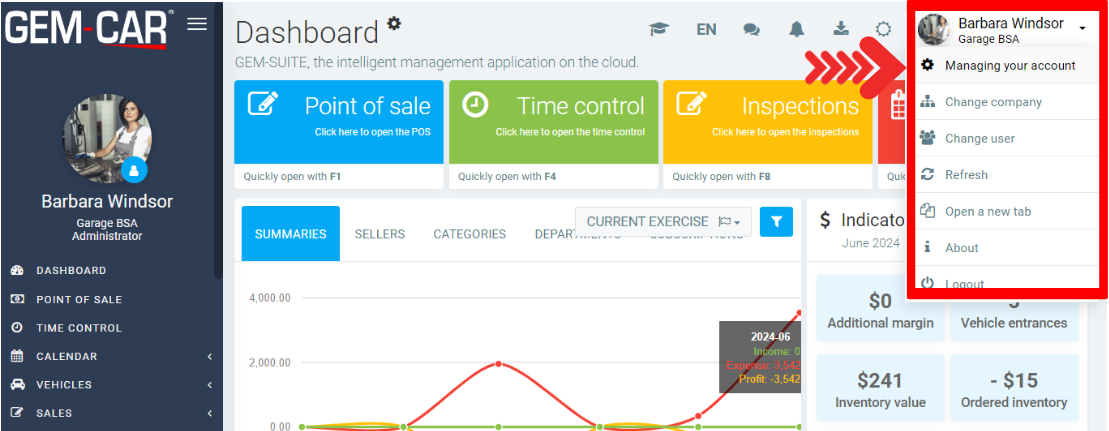Click the Inventory value indicator card

click(880, 389)
